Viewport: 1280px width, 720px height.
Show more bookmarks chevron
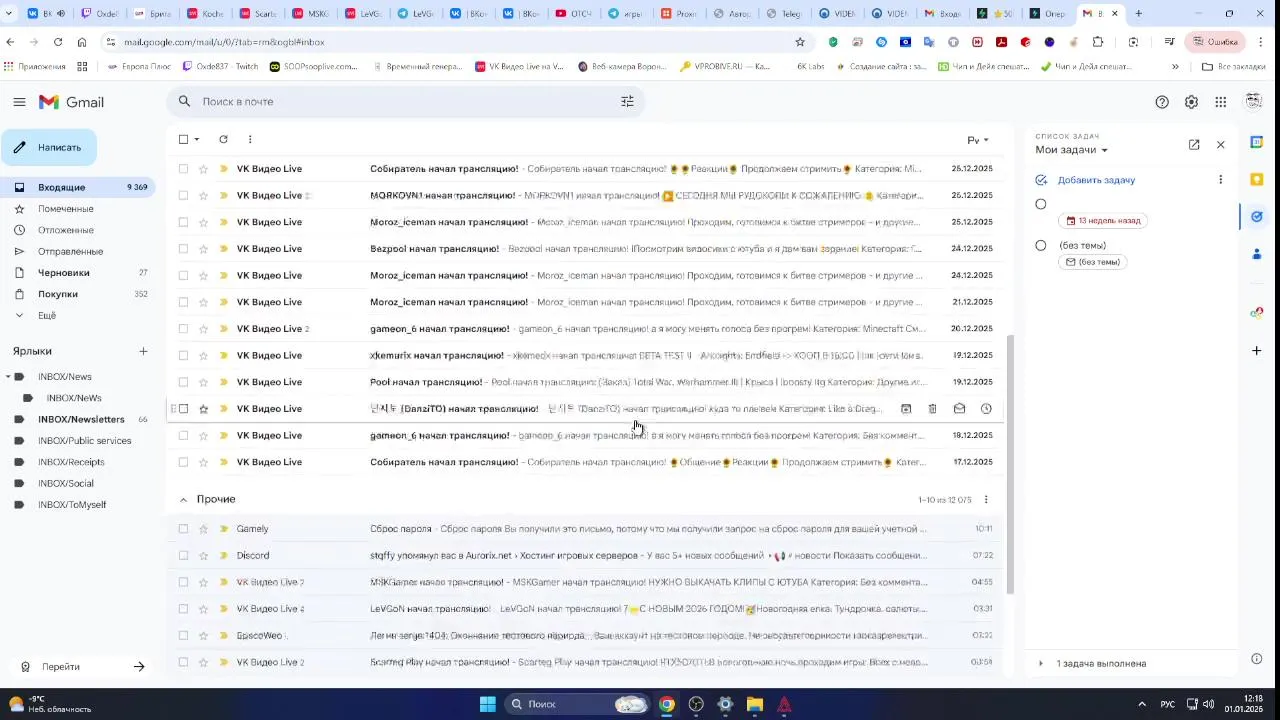pyautogui.click(x=1175, y=66)
